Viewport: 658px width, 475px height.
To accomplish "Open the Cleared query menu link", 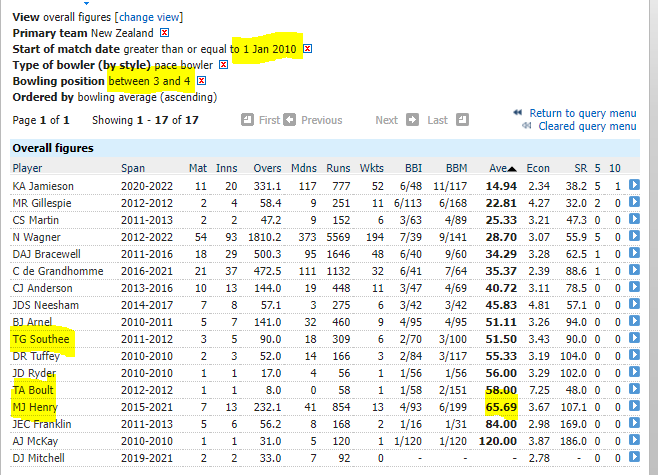I will click(x=586, y=126).
